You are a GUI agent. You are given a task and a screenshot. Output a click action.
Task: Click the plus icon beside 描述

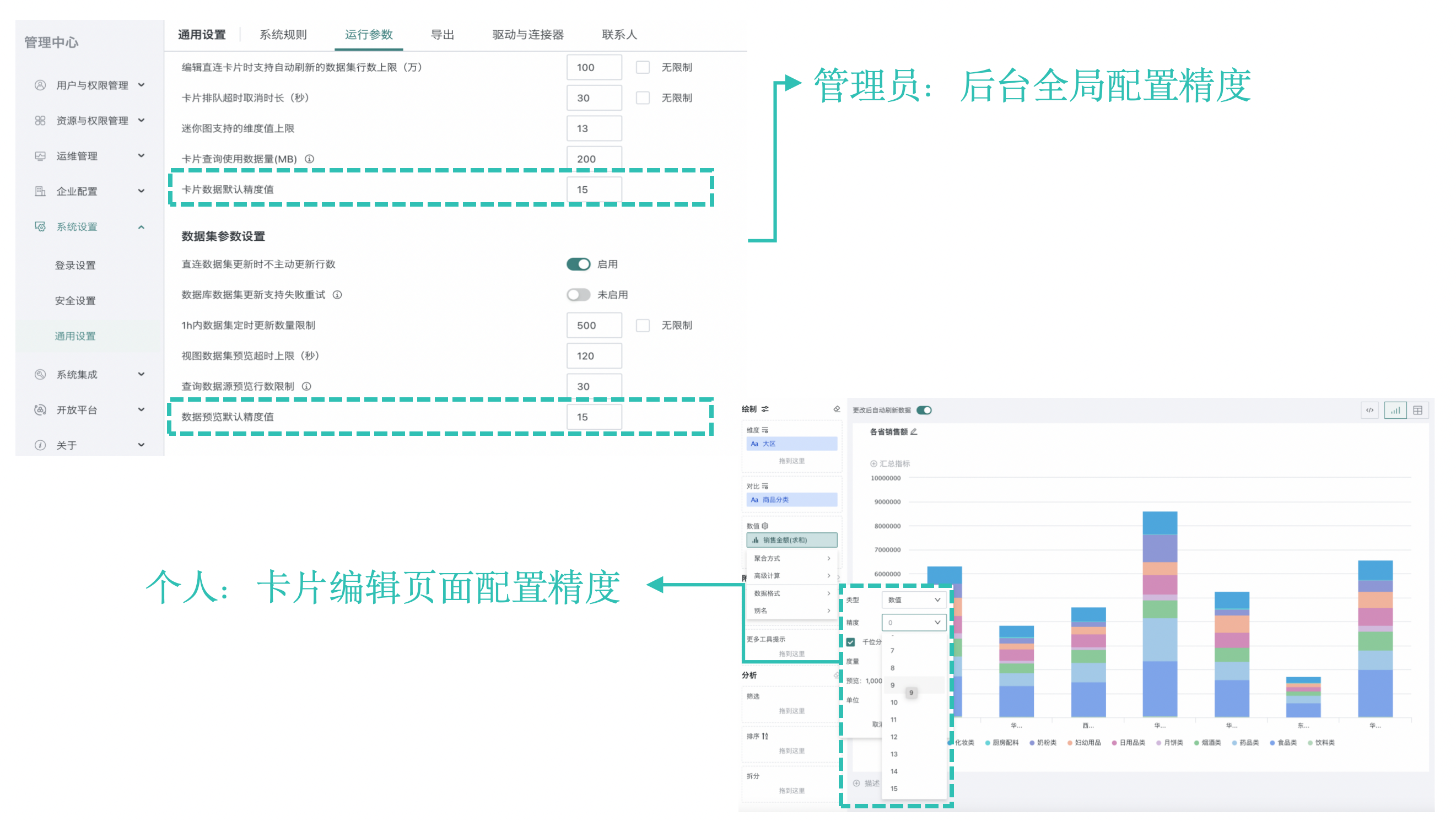[x=856, y=782]
